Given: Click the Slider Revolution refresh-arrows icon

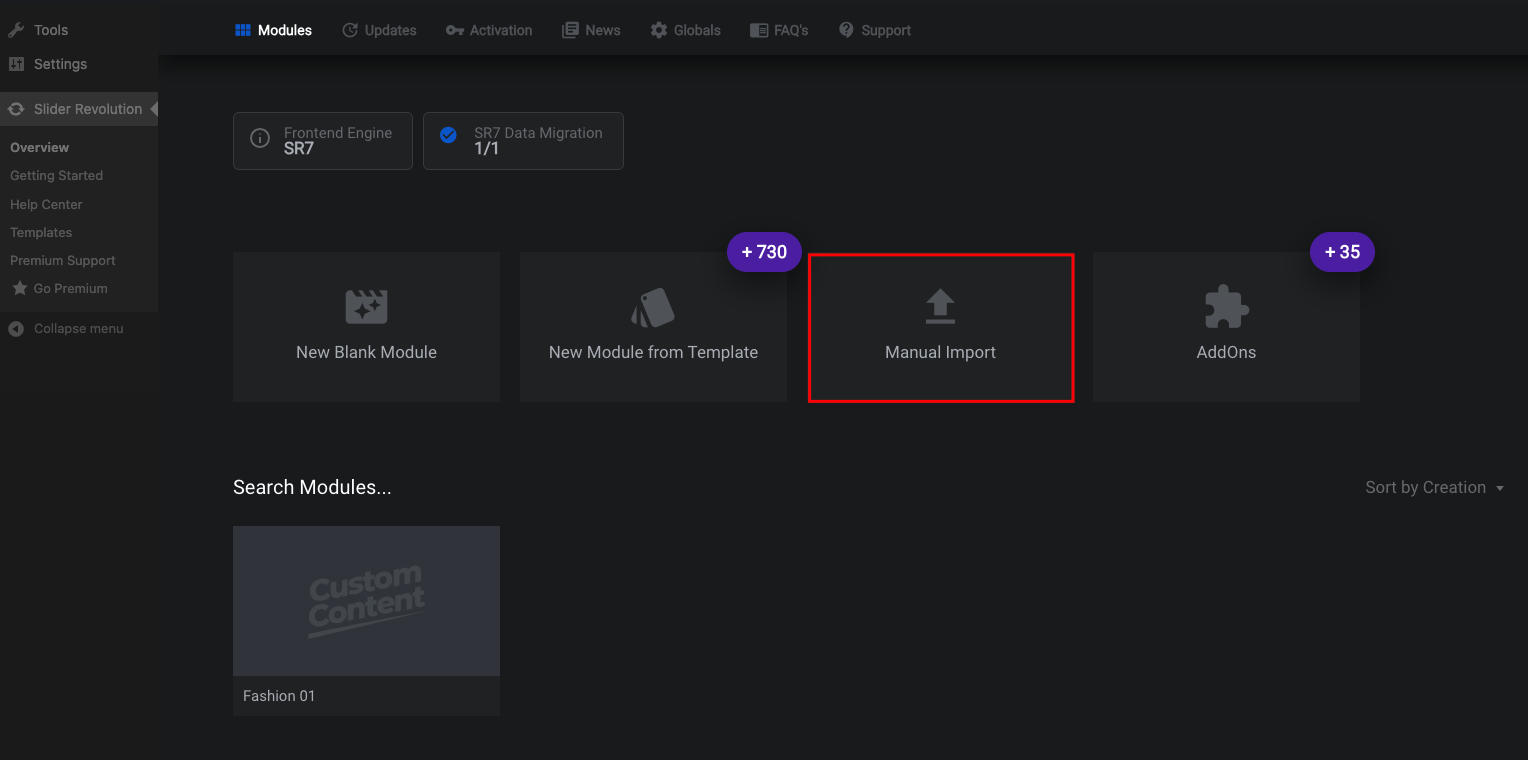Looking at the screenshot, I should pos(16,109).
